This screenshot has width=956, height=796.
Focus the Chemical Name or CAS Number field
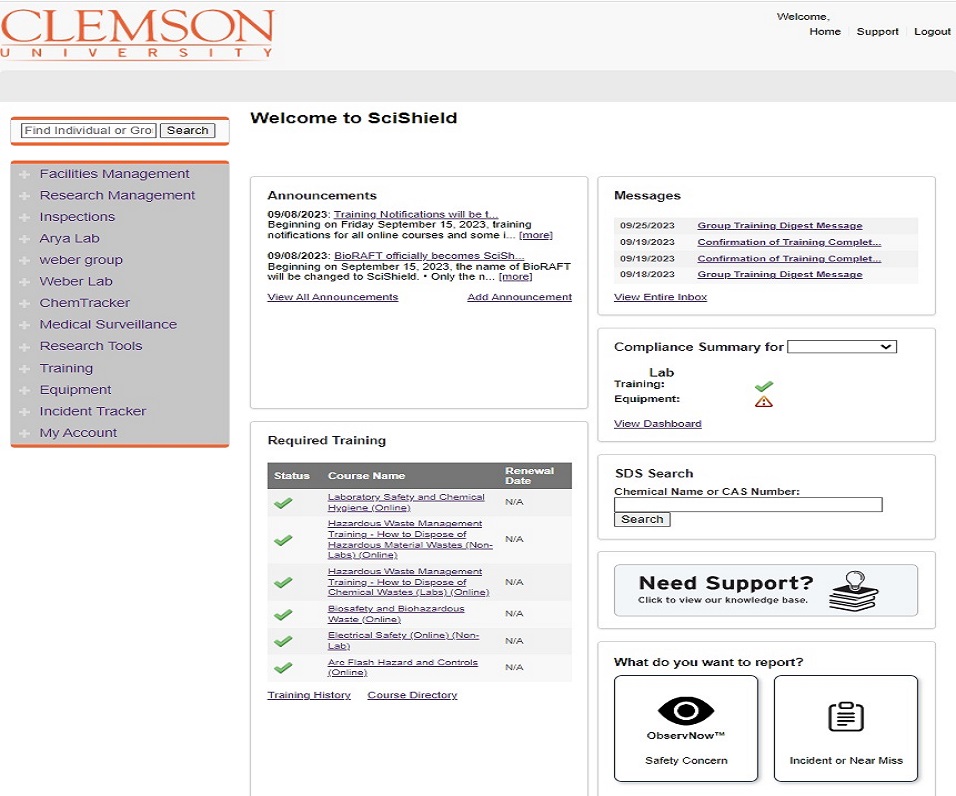coord(748,504)
